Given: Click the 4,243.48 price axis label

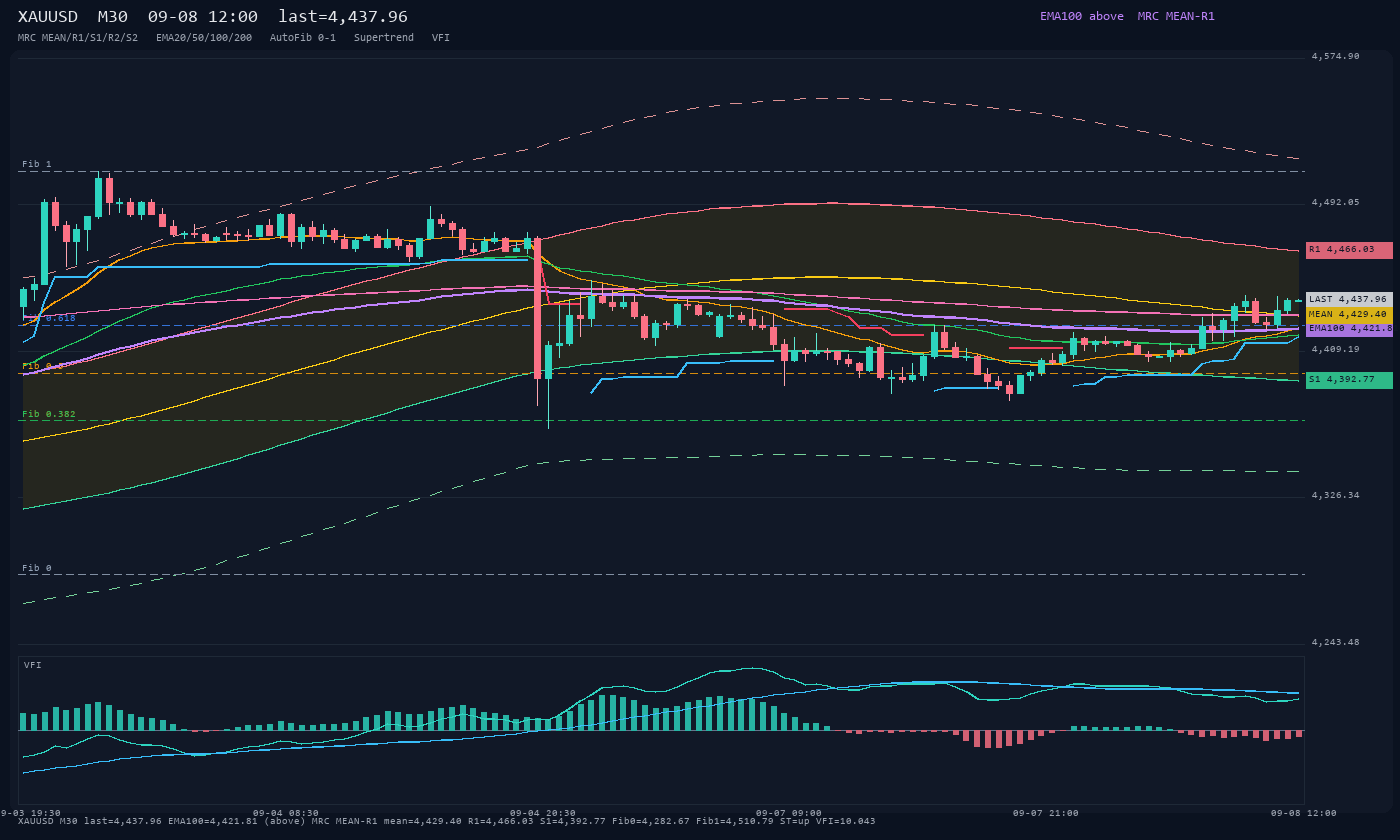Looking at the screenshot, I should [x=1335, y=642].
